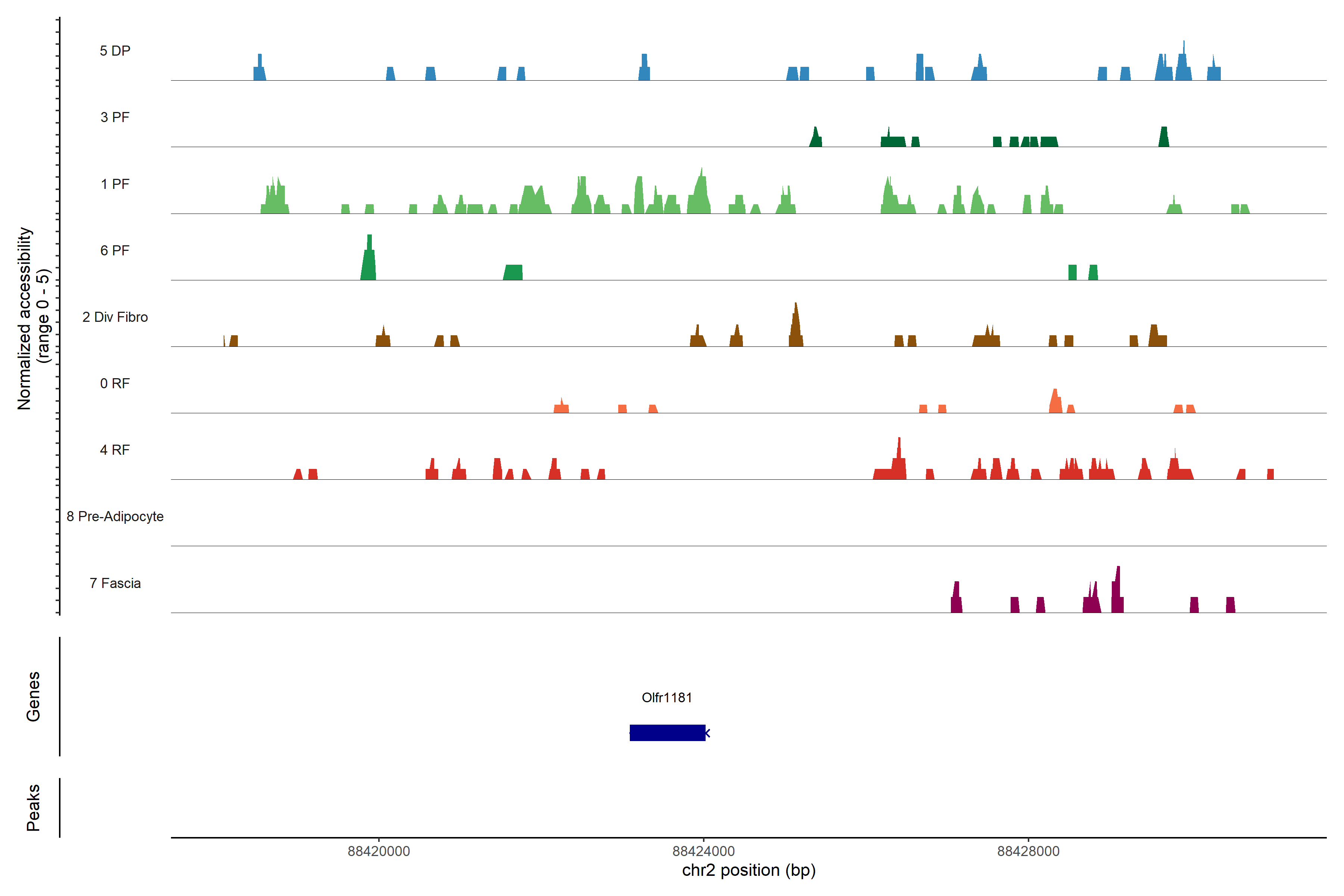Click the 88420000 axis tick label
Image resolution: width=1344 pixels, height=896 pixels.
379,852
